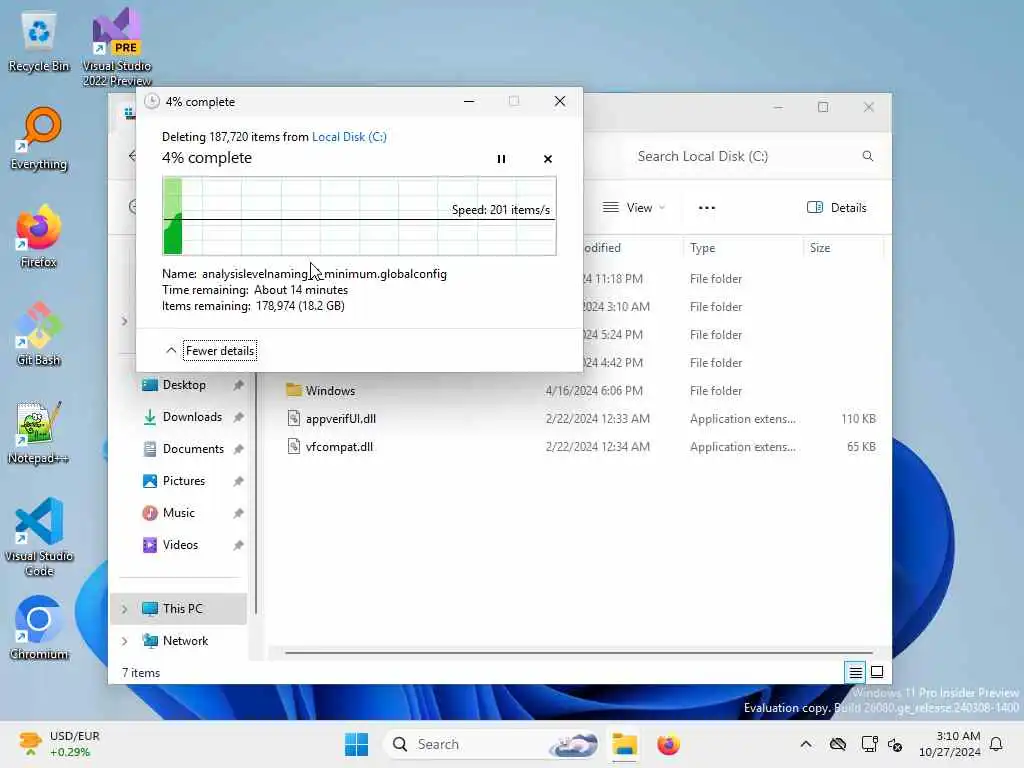Launch Notepad++ desktop shortcut
This screenshot has width=1024, height=768.
pyautogui.click(x=39, y=432)
